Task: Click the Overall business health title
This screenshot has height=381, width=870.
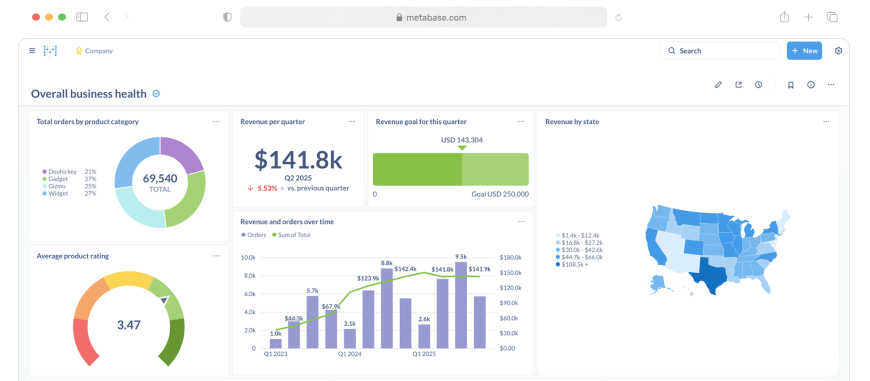Action: (89, 94)
